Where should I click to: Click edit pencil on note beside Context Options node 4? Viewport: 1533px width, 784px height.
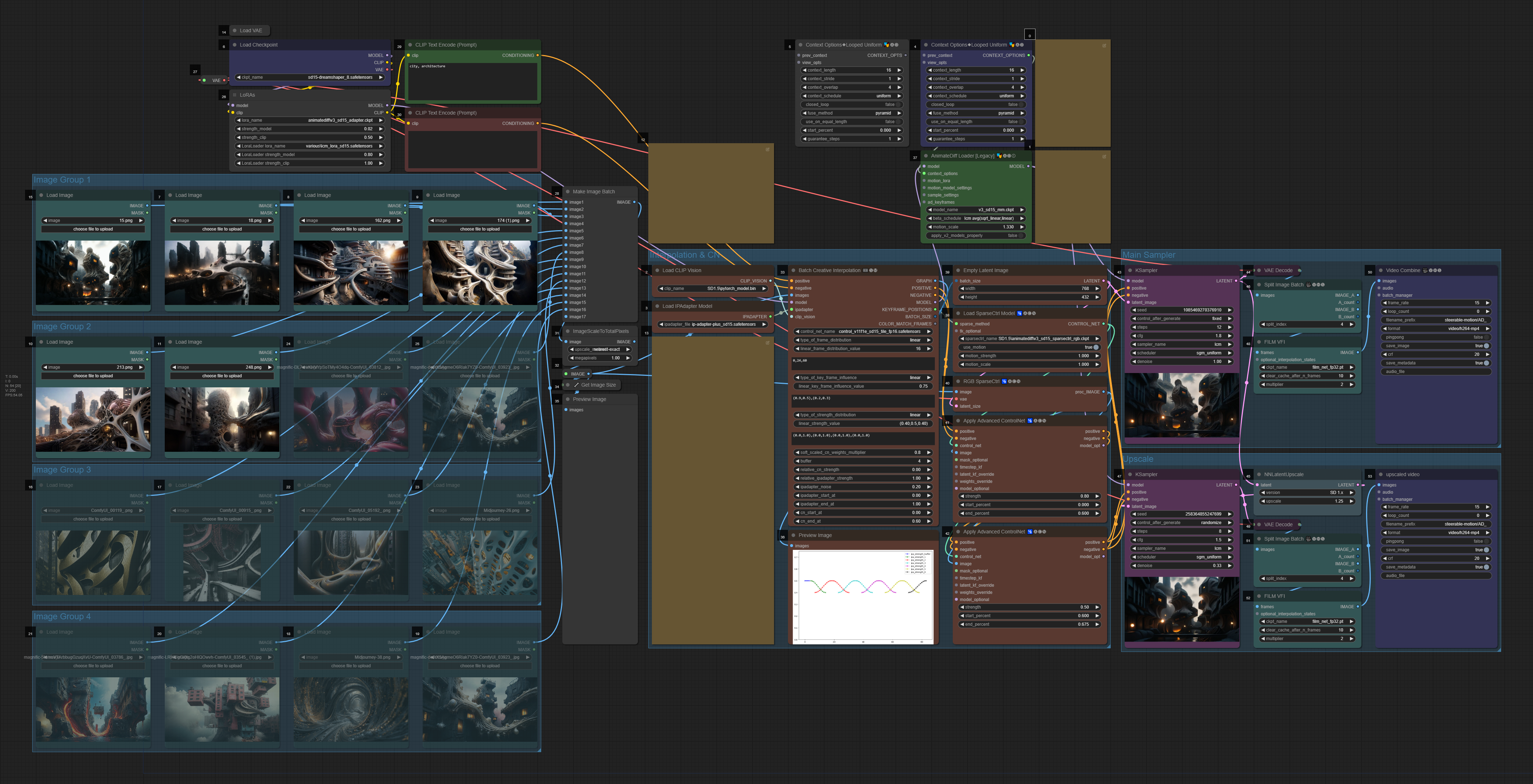pyautogui.click(x=1104, y=45)
